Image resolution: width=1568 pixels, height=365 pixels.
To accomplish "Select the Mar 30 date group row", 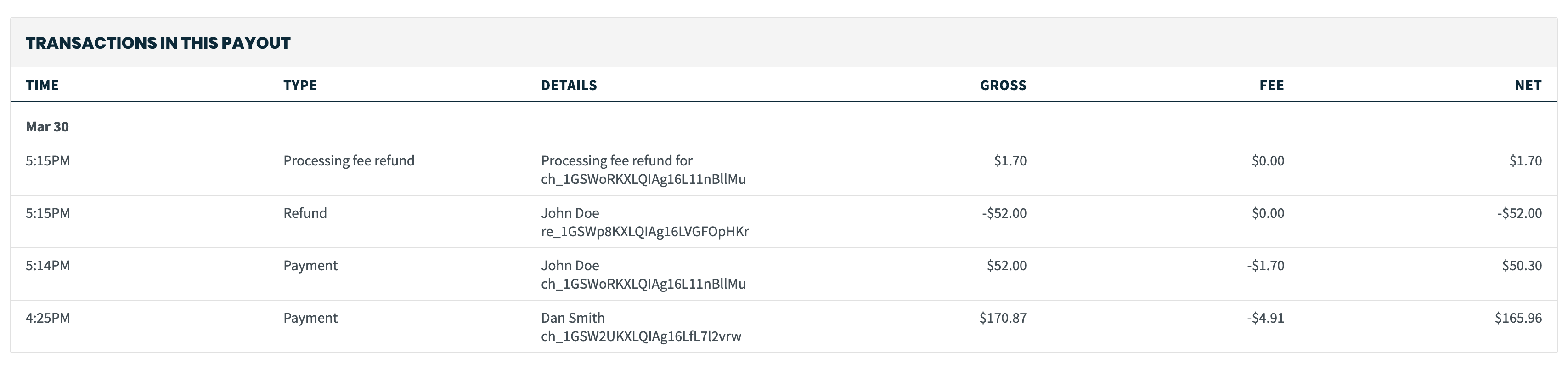I will click(47, 127).
